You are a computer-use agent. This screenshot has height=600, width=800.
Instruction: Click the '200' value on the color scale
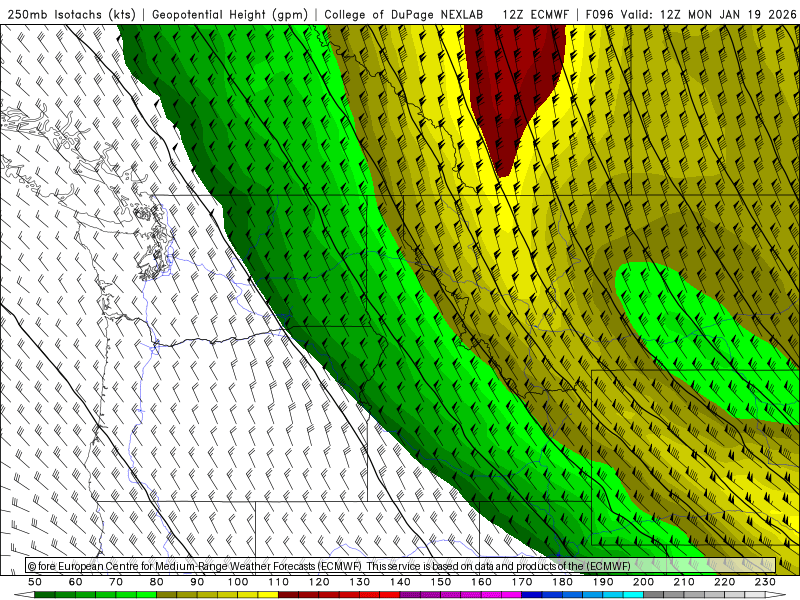tap(644, 582)
